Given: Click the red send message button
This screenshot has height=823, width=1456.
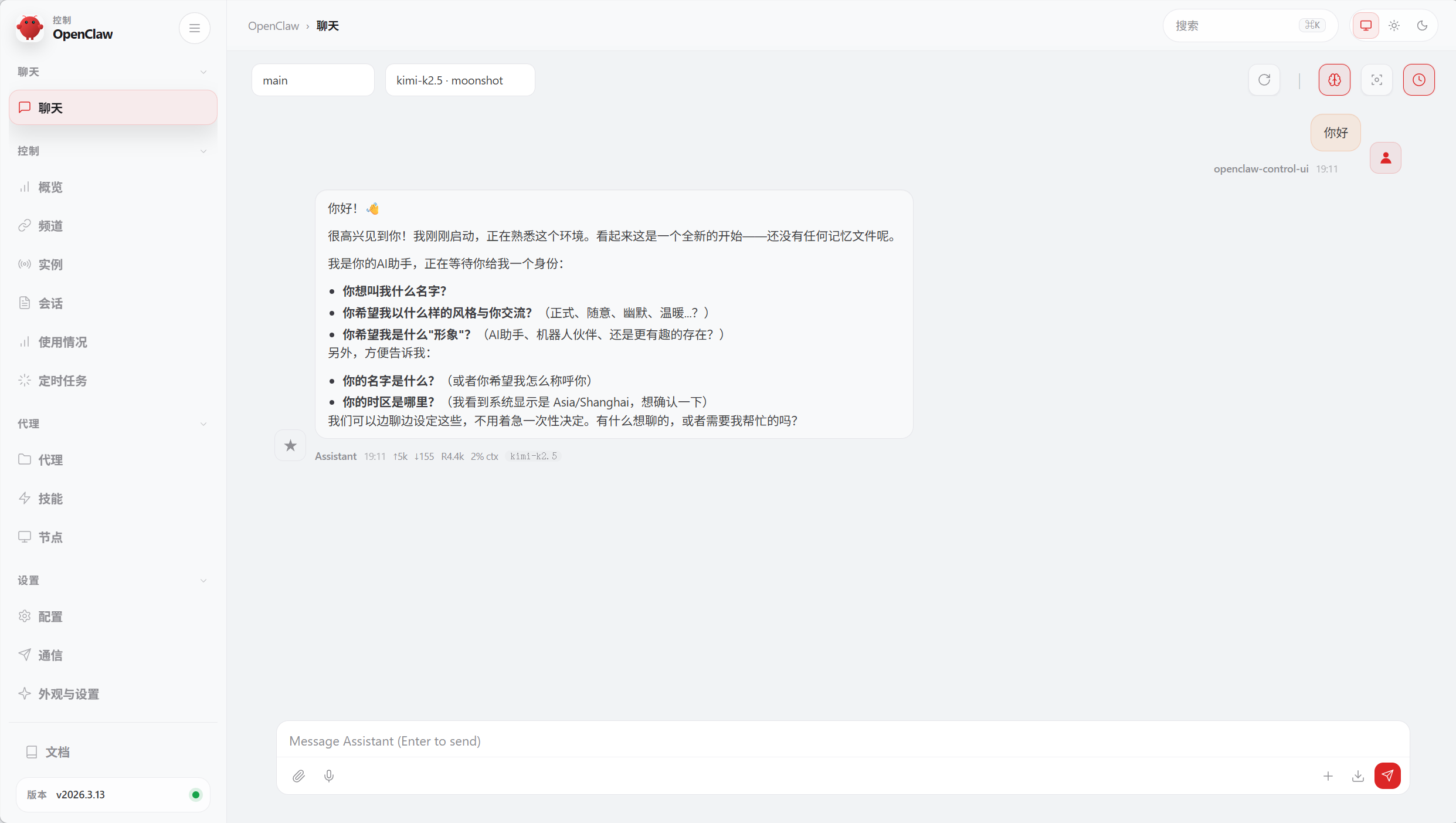Looking at the screenshot, I should click(x=1387, y=775).
